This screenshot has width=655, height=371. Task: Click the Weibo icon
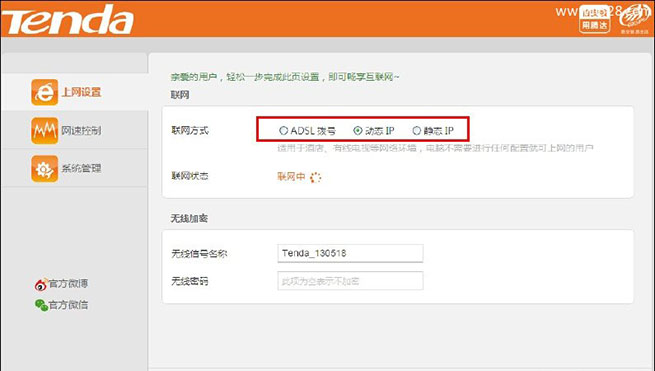click(x=41, y=284)
